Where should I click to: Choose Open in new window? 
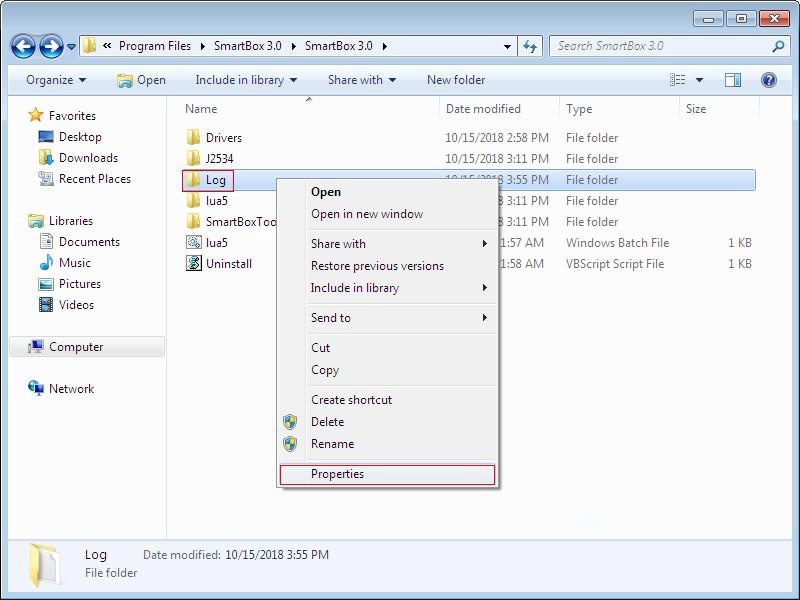[388, 214]
